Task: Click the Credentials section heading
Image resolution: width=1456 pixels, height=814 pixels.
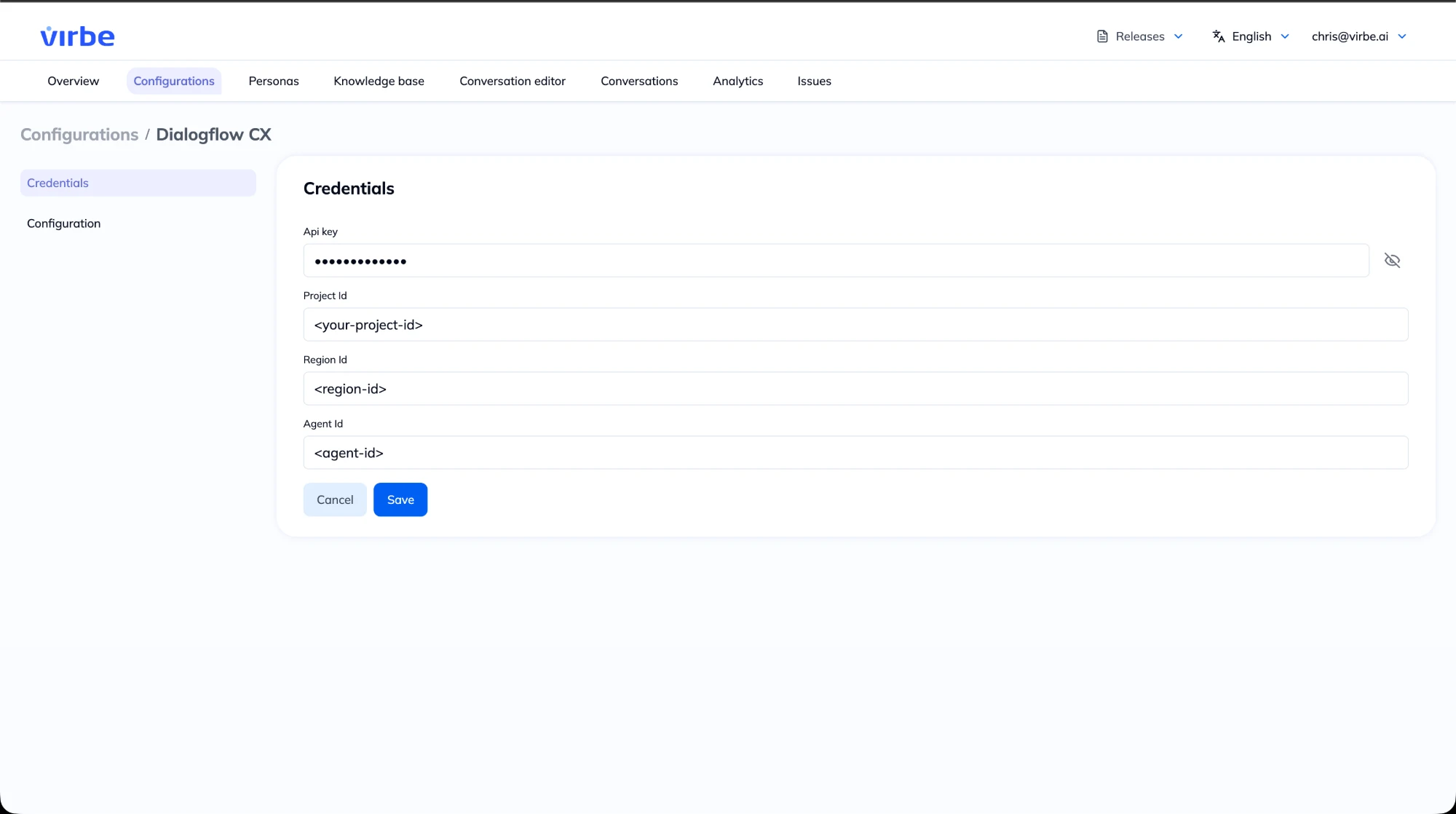Action: pyautogui.click(x=349, y=189)
